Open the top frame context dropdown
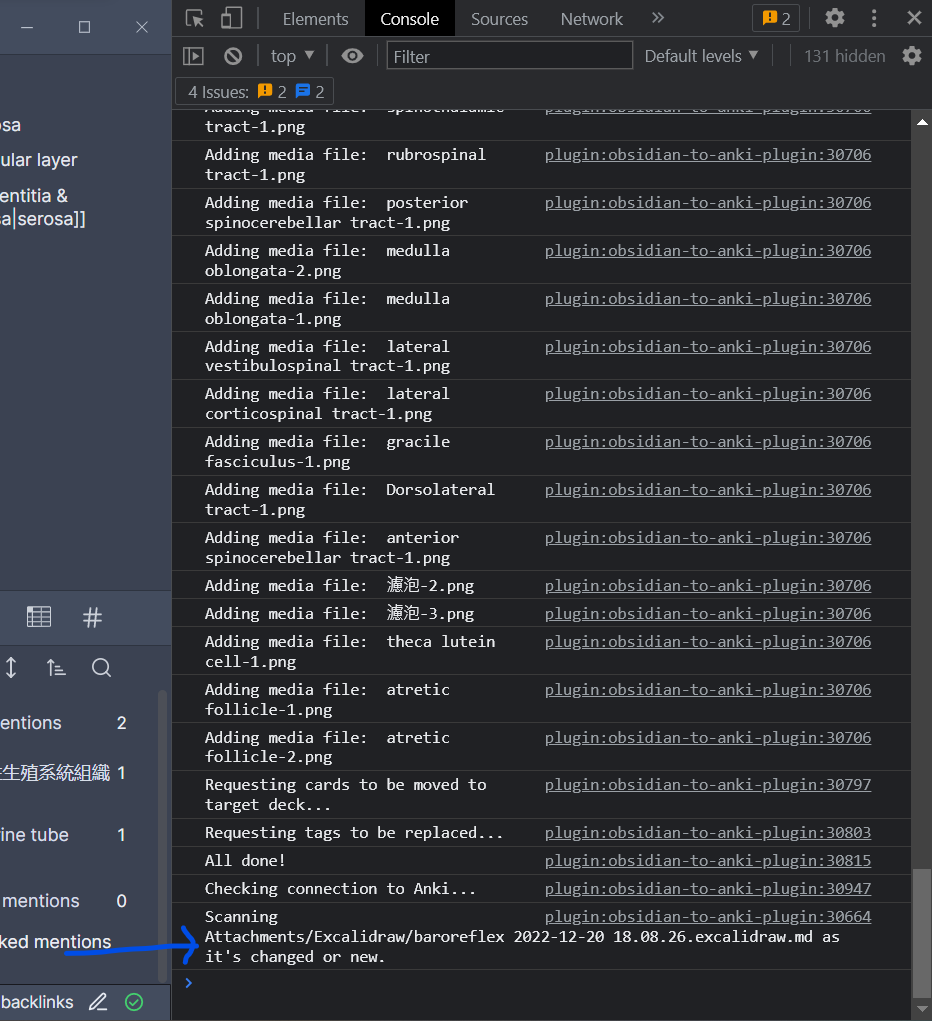 [x=291, y=55]
